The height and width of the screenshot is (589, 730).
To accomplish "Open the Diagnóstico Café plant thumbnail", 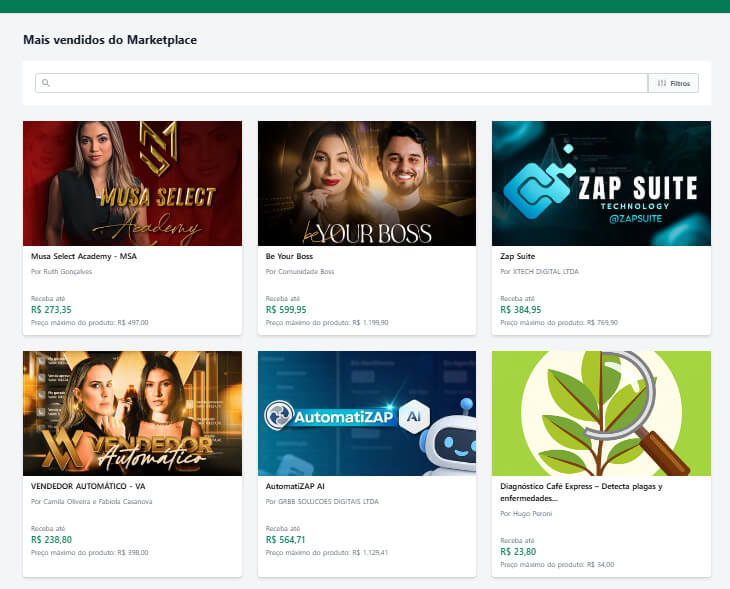I will click(601, 413).
